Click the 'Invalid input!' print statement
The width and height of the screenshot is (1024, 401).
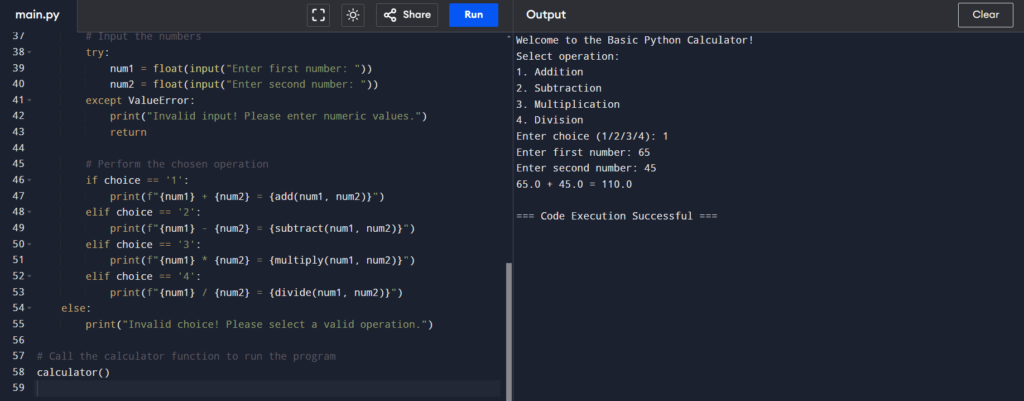click(x=268, y=116)
